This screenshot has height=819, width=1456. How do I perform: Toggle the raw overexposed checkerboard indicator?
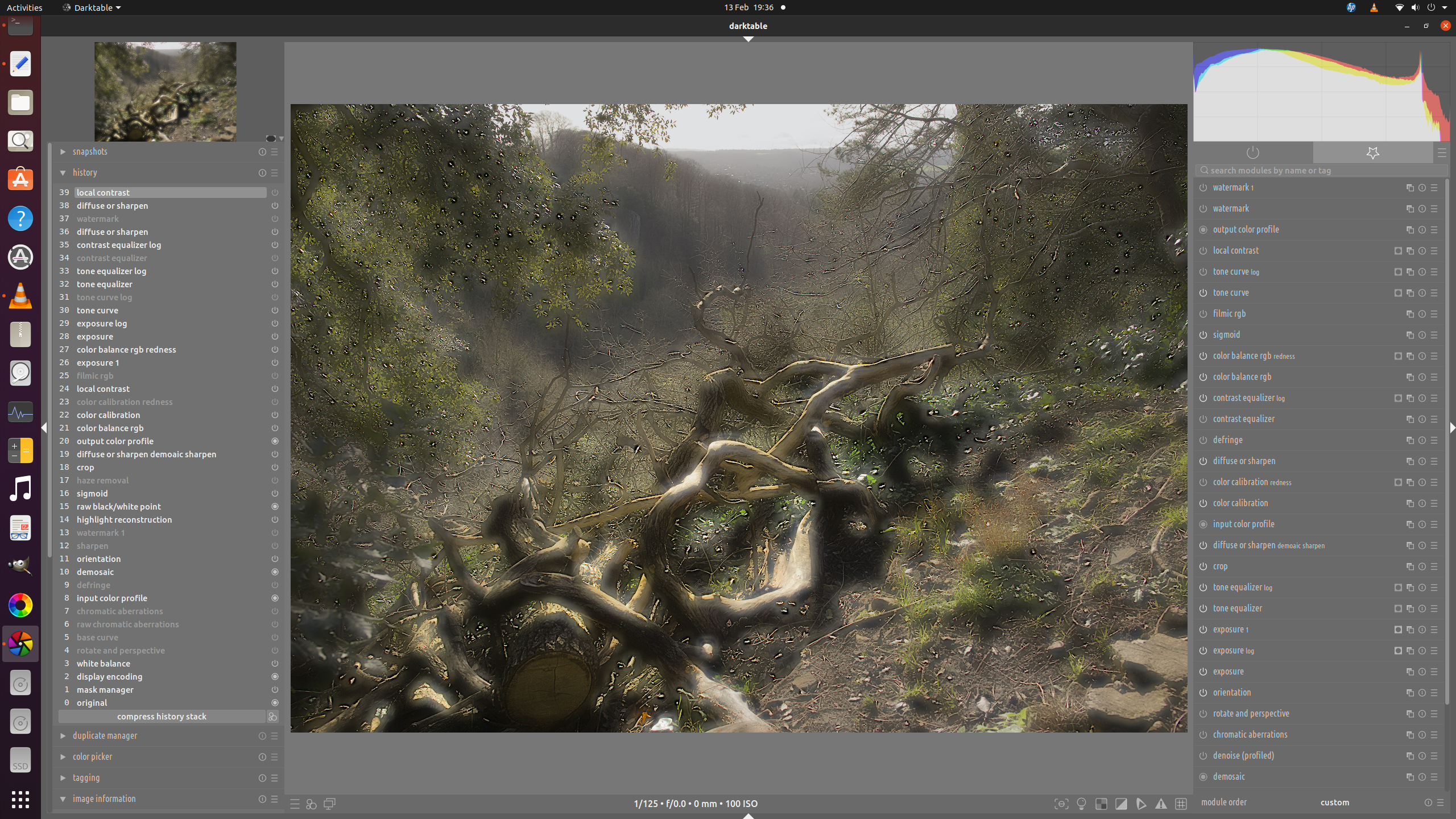pyautogui.click(x=1101, y=804)
